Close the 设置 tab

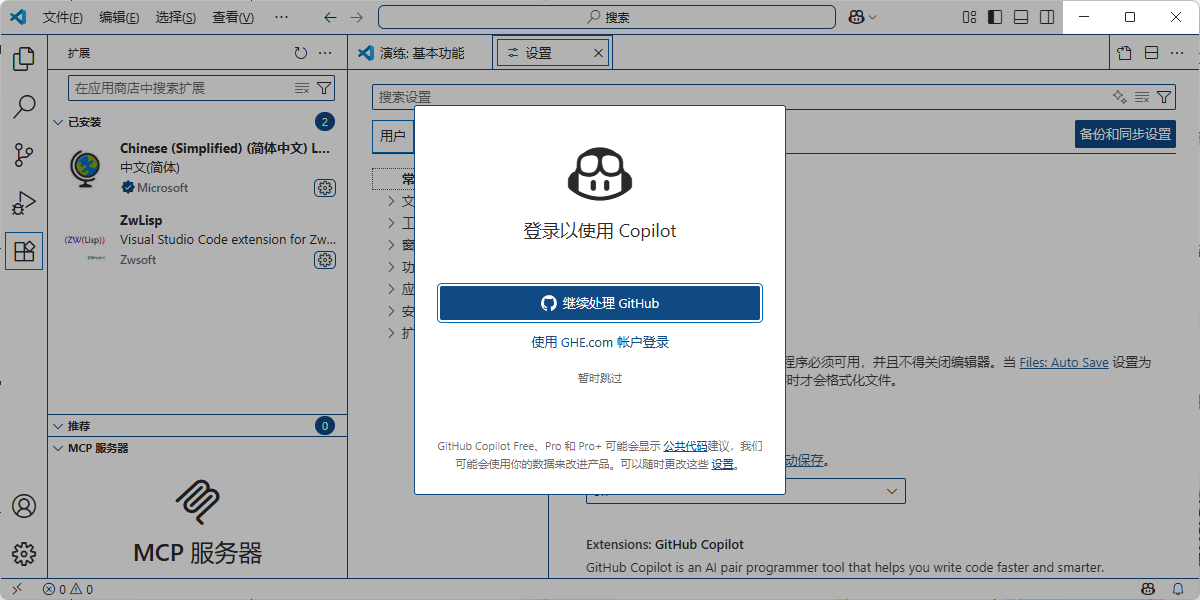598,53
